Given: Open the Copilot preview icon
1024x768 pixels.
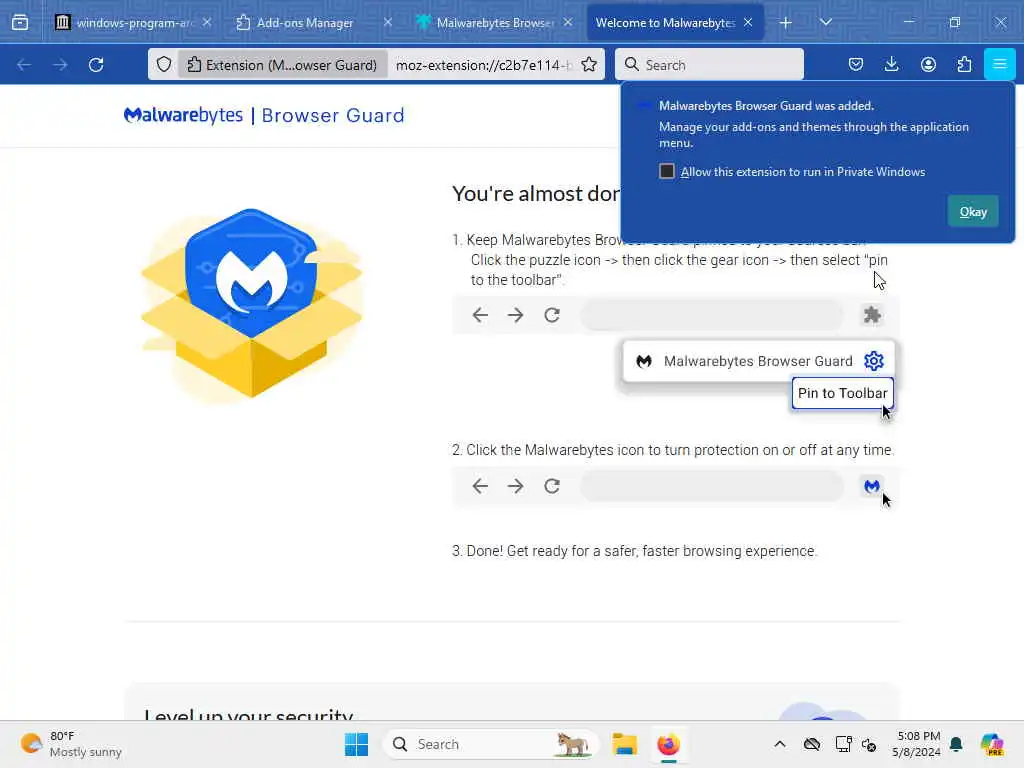Looking at the screenshot, I should 992,744.
